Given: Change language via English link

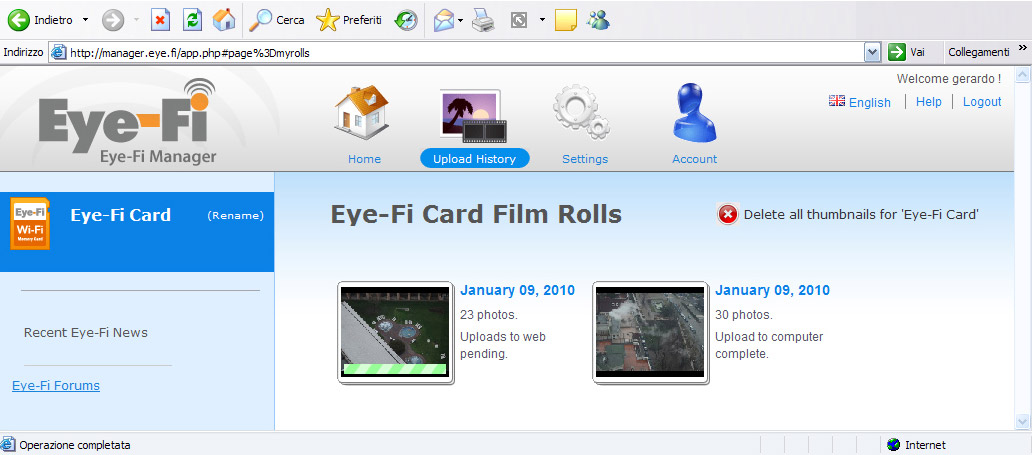Looking at the screenshot, I should pyautogui.click(x=869, y=102).
